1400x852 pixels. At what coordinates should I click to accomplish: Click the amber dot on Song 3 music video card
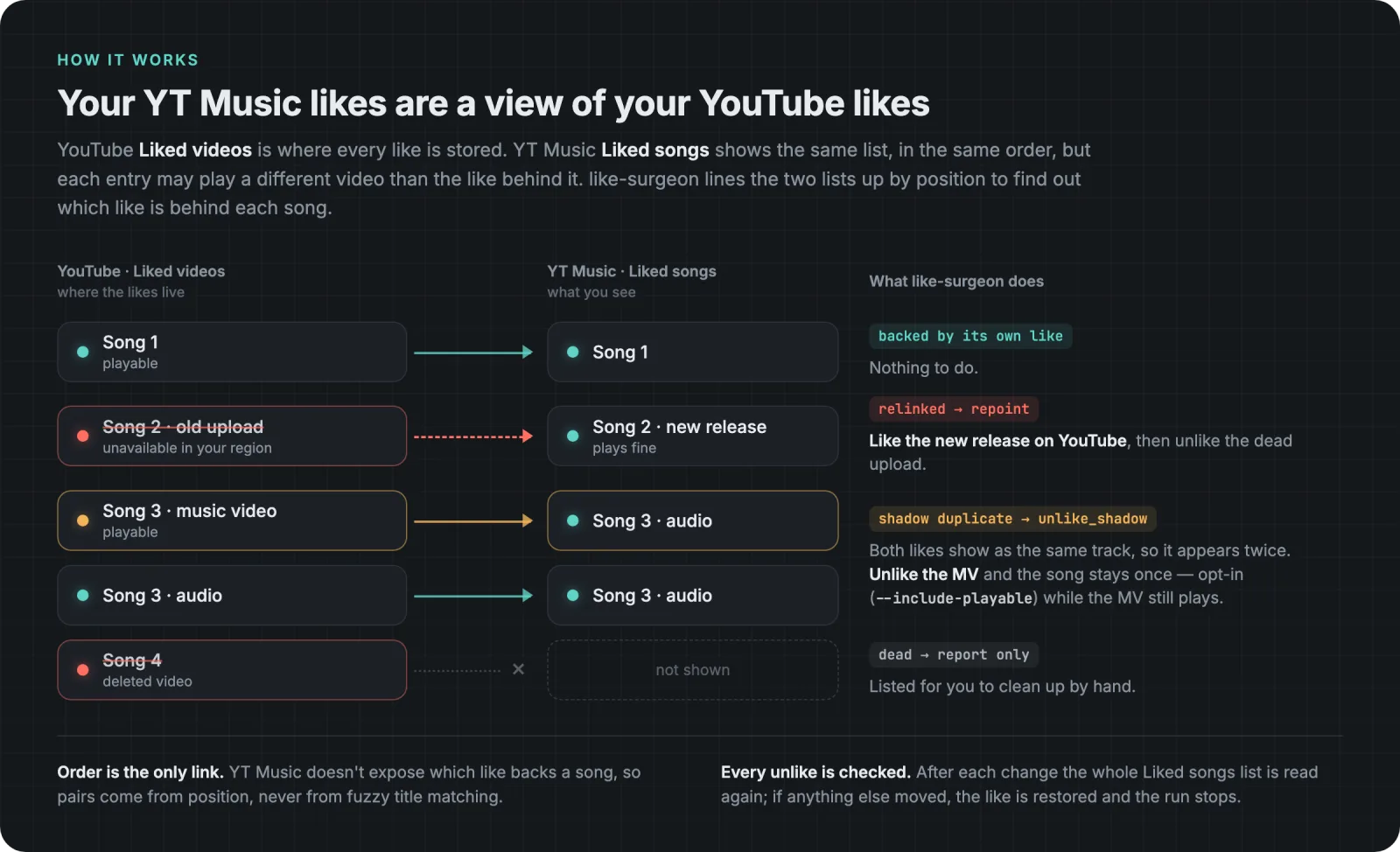click(x=82, y=520)
